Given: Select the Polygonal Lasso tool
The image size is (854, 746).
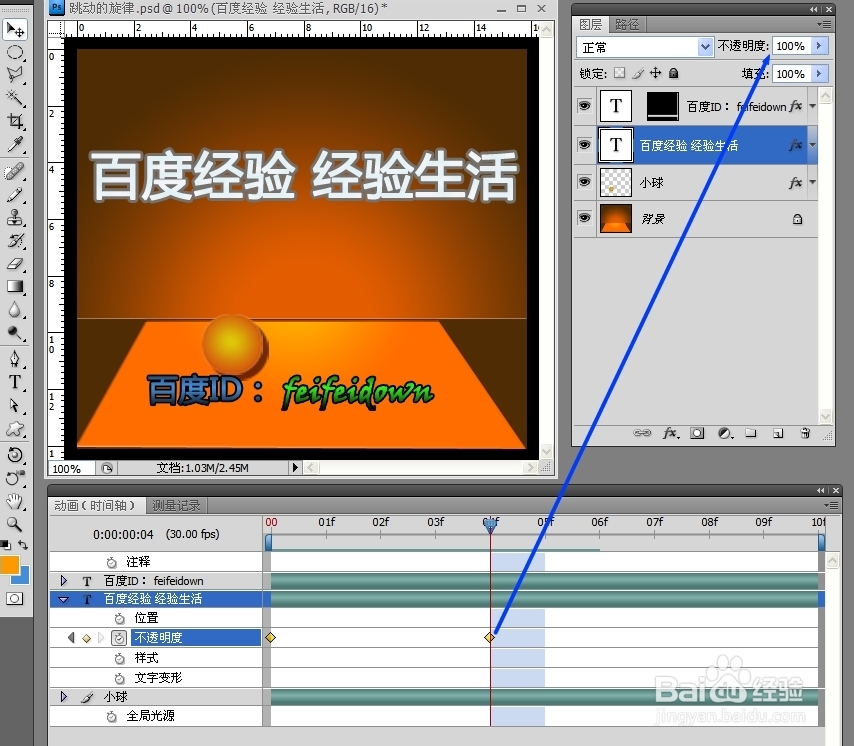Looking at the screenshot, I should click(x=15, y=75).
